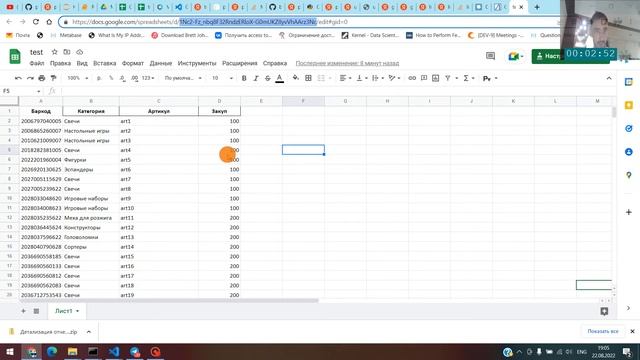This screenshot has width=640, height=360.
Task: Open the Инструменты menu
Action: coord(197,63)
